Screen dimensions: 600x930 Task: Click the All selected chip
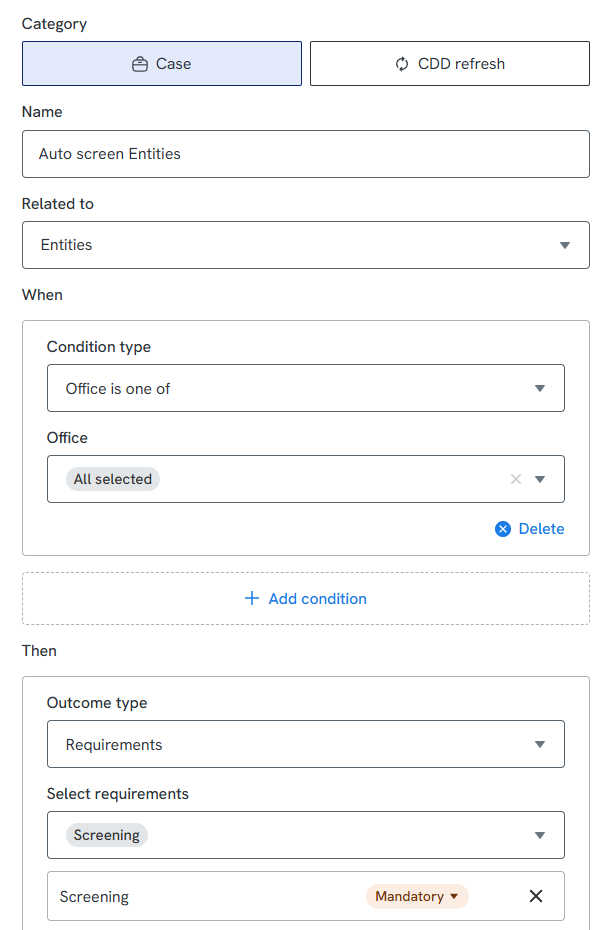point(113,479)
